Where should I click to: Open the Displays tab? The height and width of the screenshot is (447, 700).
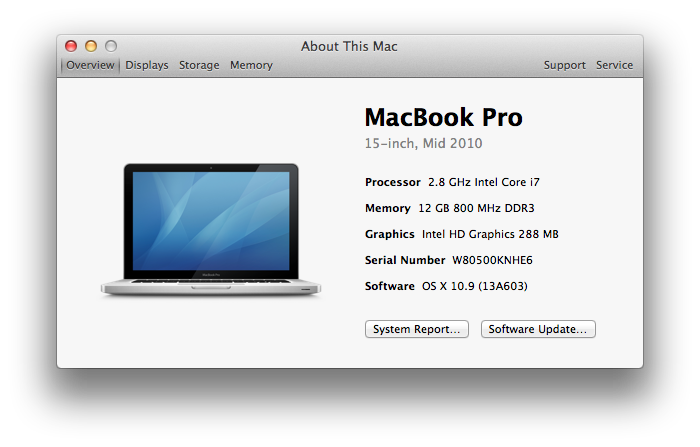146,65
